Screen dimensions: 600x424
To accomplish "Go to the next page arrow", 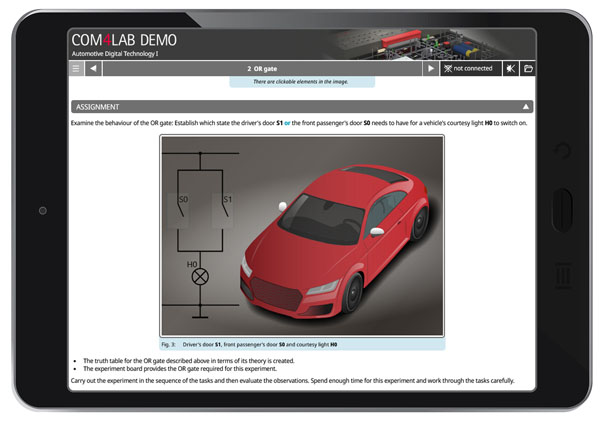I will point(431,69).
